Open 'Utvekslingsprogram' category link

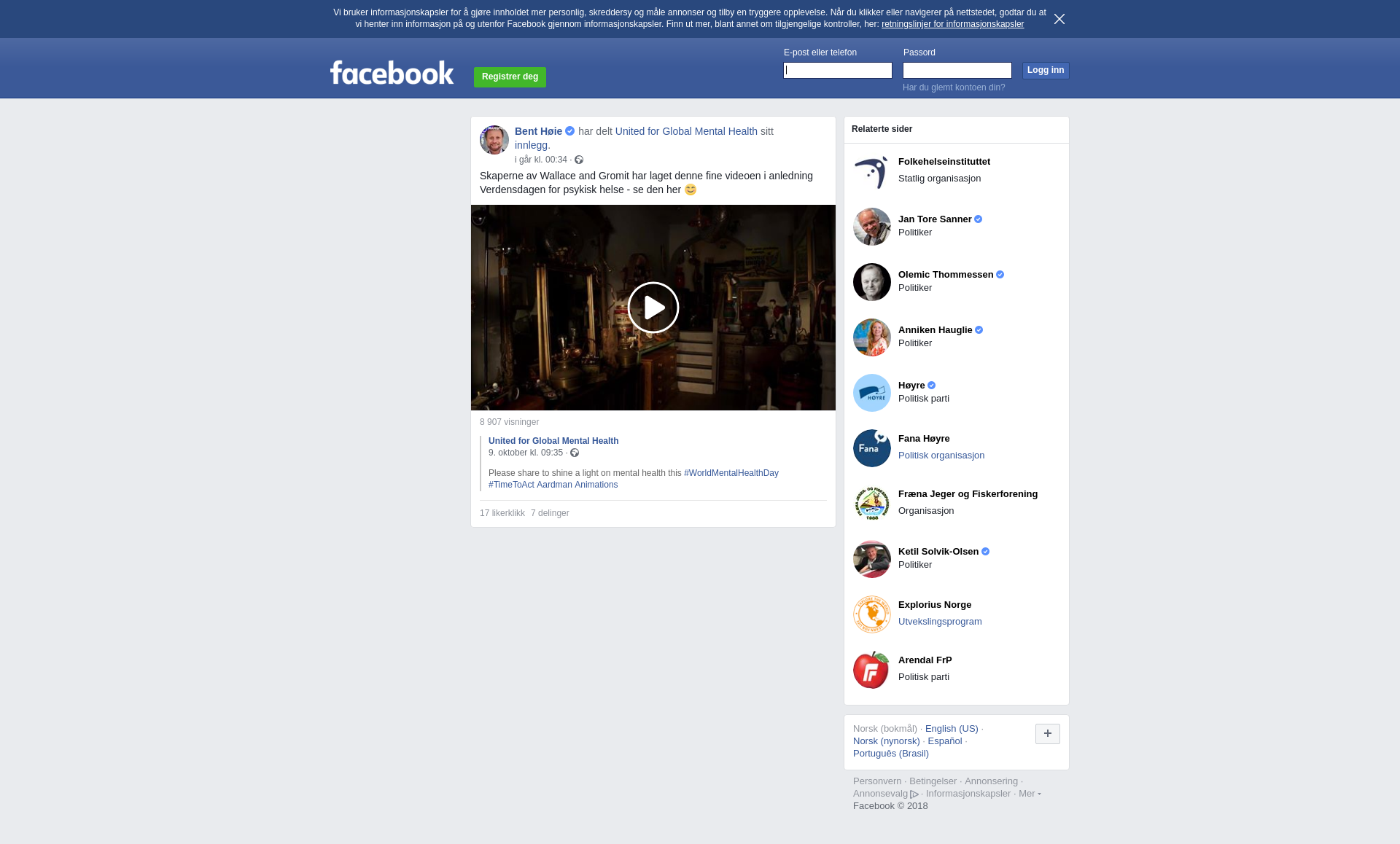940,622
